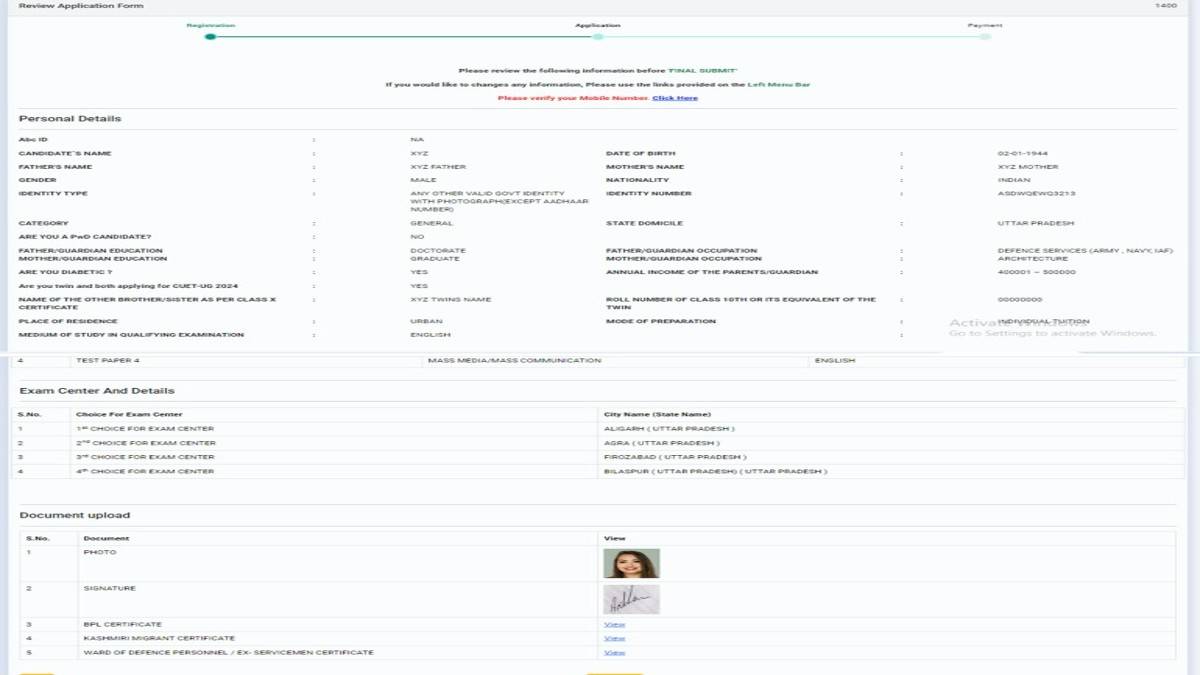Image resolution: width=1200 pixels, height=675 pixels.
Task: Open the uploaded candidate photo thumbnail
Action: click(x=631, y=563)
